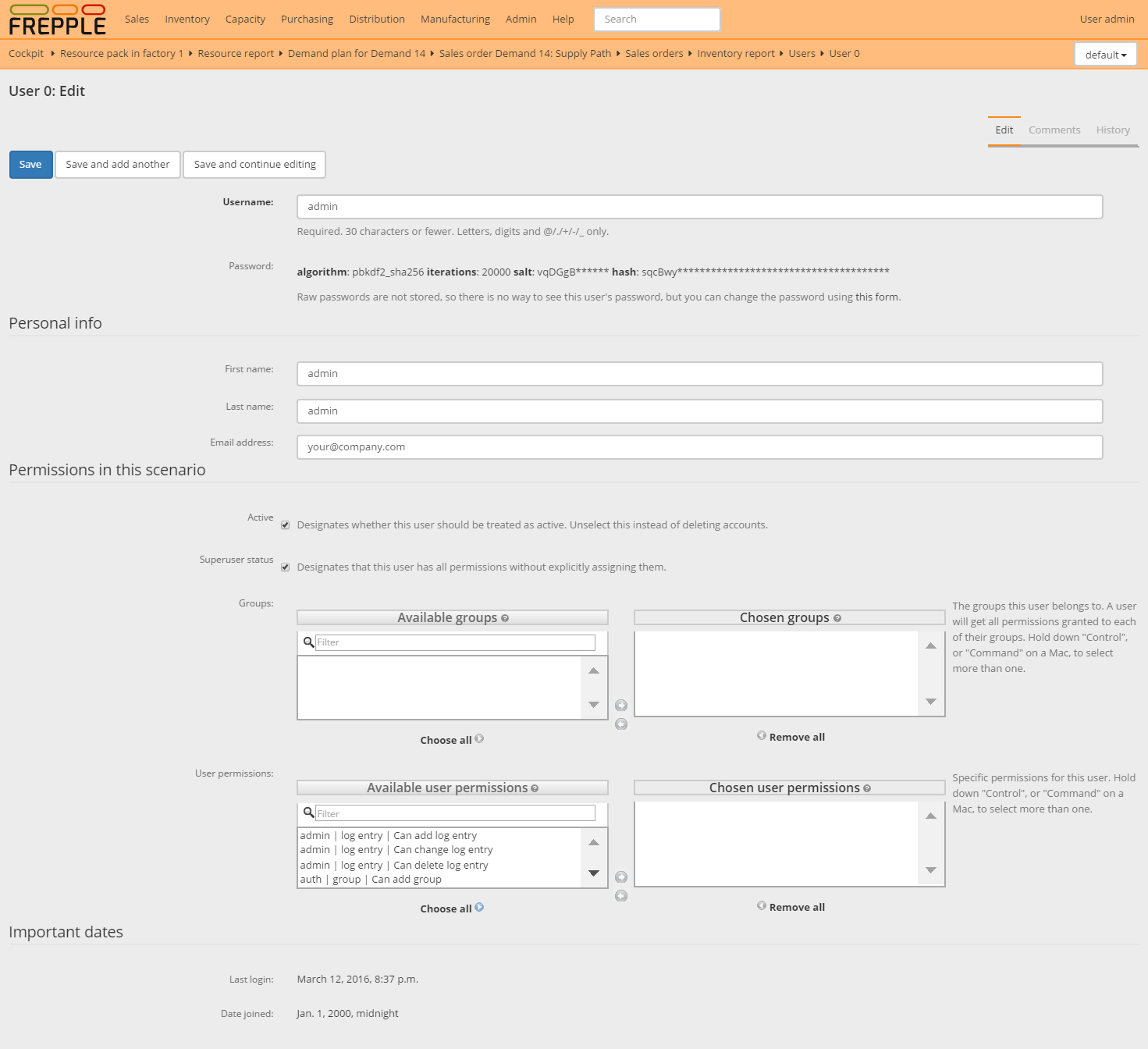Click right-arrow icon to add selected user permission

621,877
